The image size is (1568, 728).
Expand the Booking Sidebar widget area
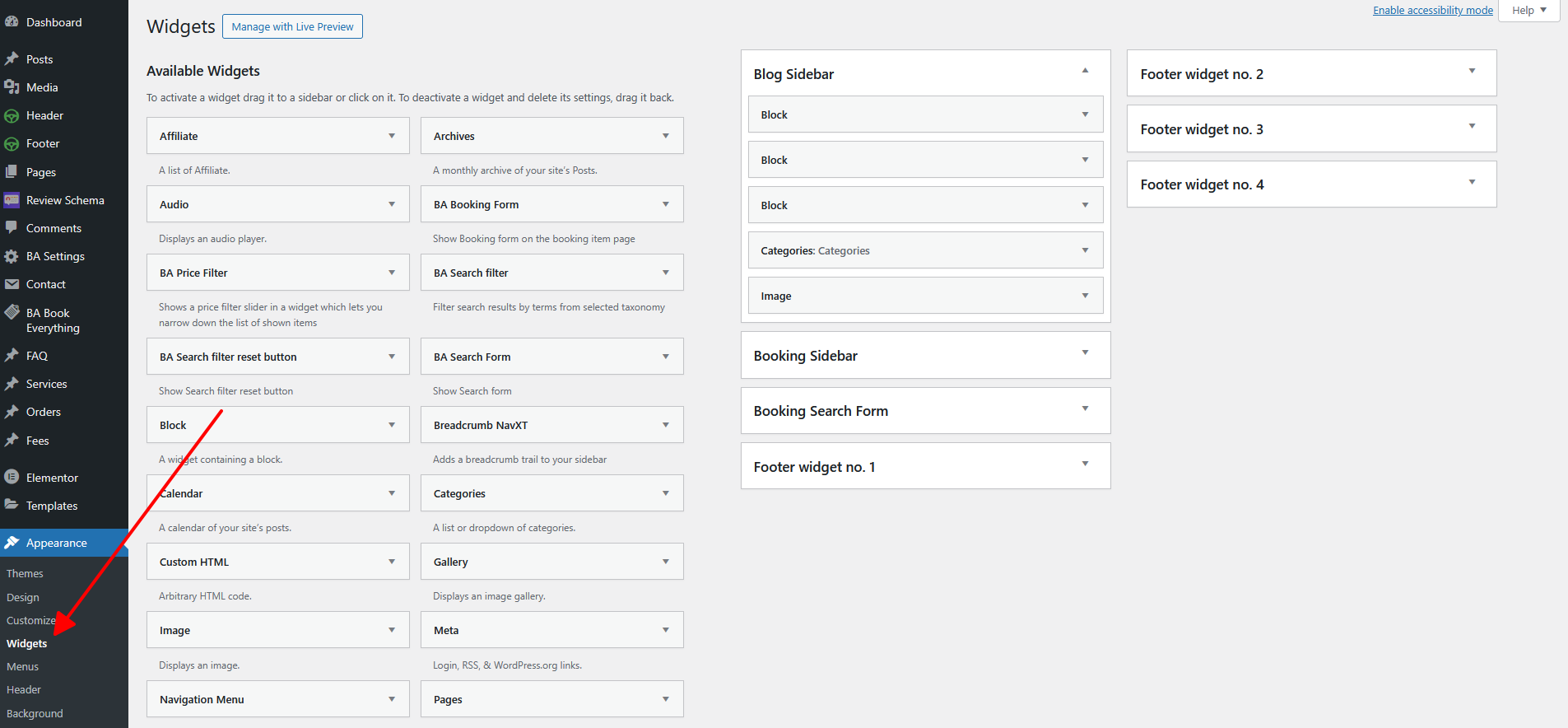pos(1085,353)
